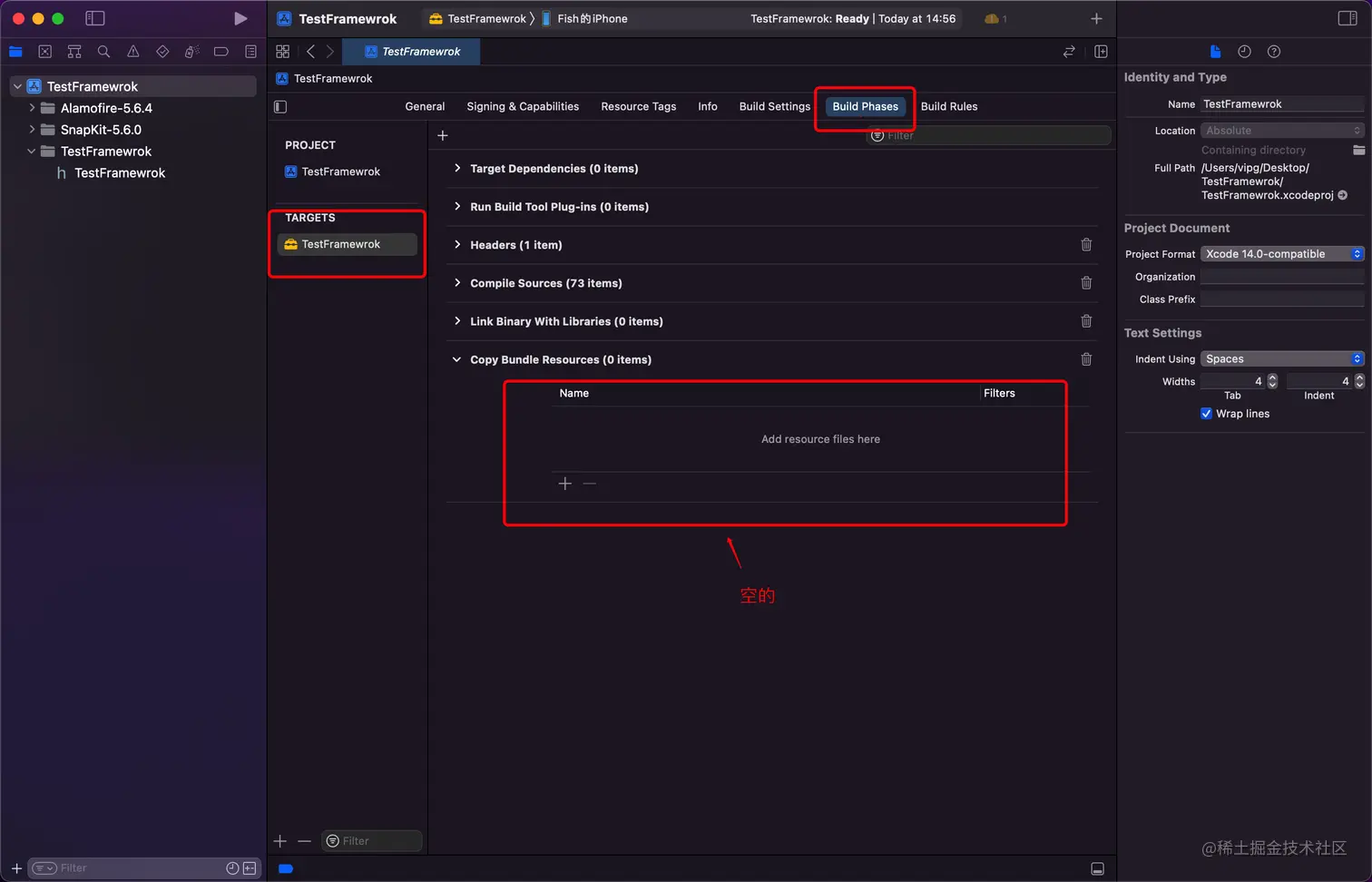1372x882 pixels.
Task: Add a new editor pane
Action: click(1101, 52)
